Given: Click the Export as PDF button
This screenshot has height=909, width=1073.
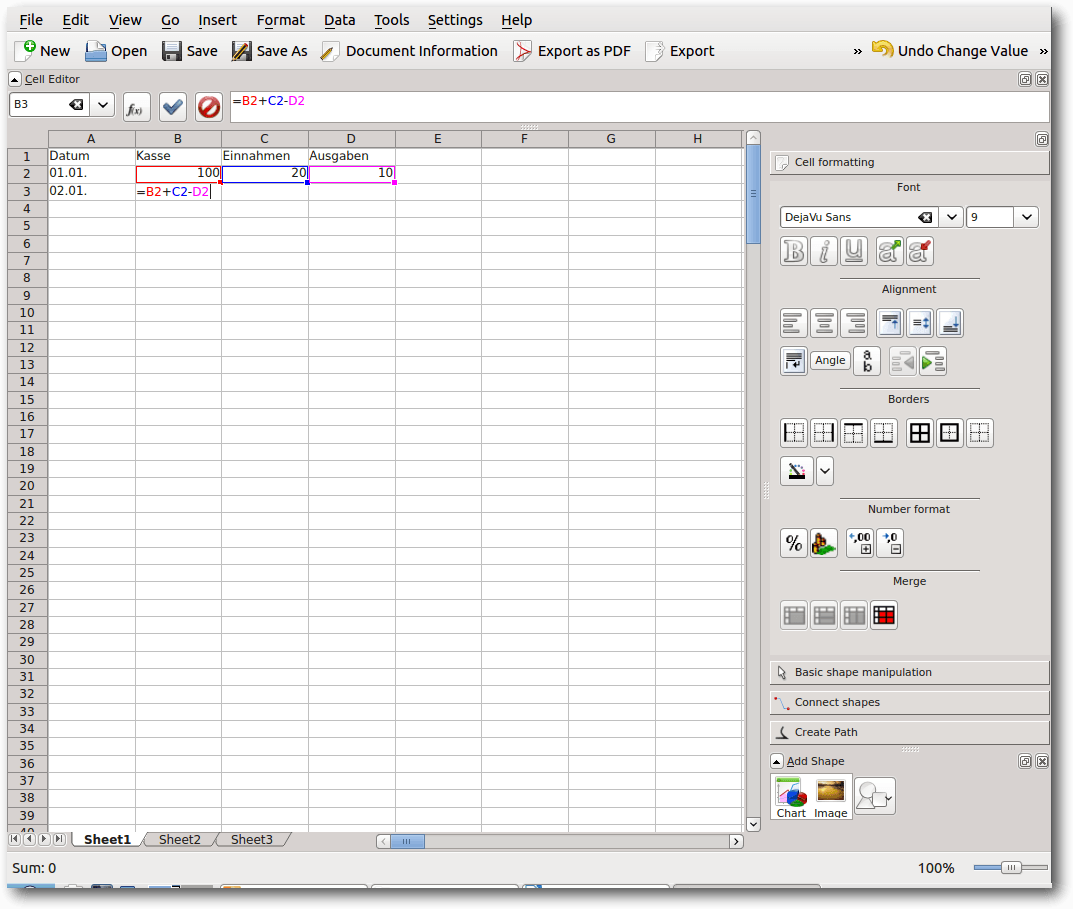Looking at the screenshot, I should coord(572,51).
